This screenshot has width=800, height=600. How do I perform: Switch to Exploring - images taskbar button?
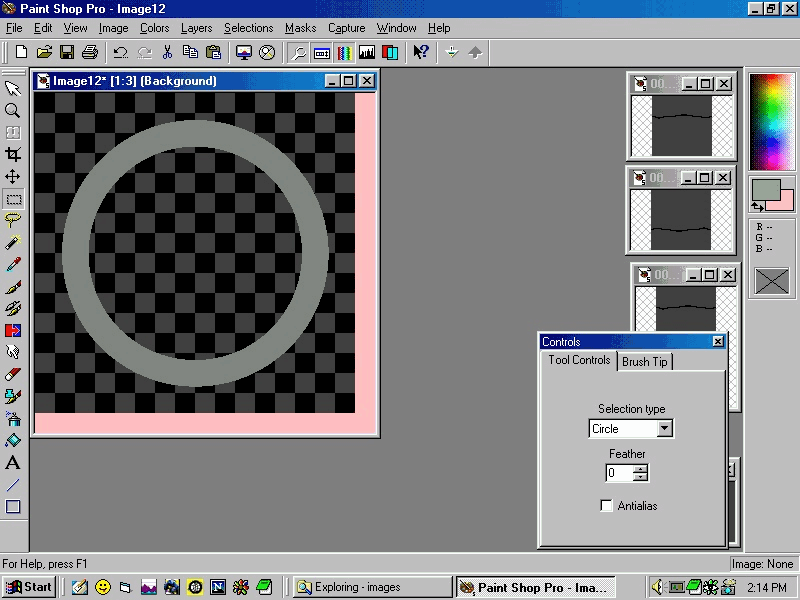point(372,587)
